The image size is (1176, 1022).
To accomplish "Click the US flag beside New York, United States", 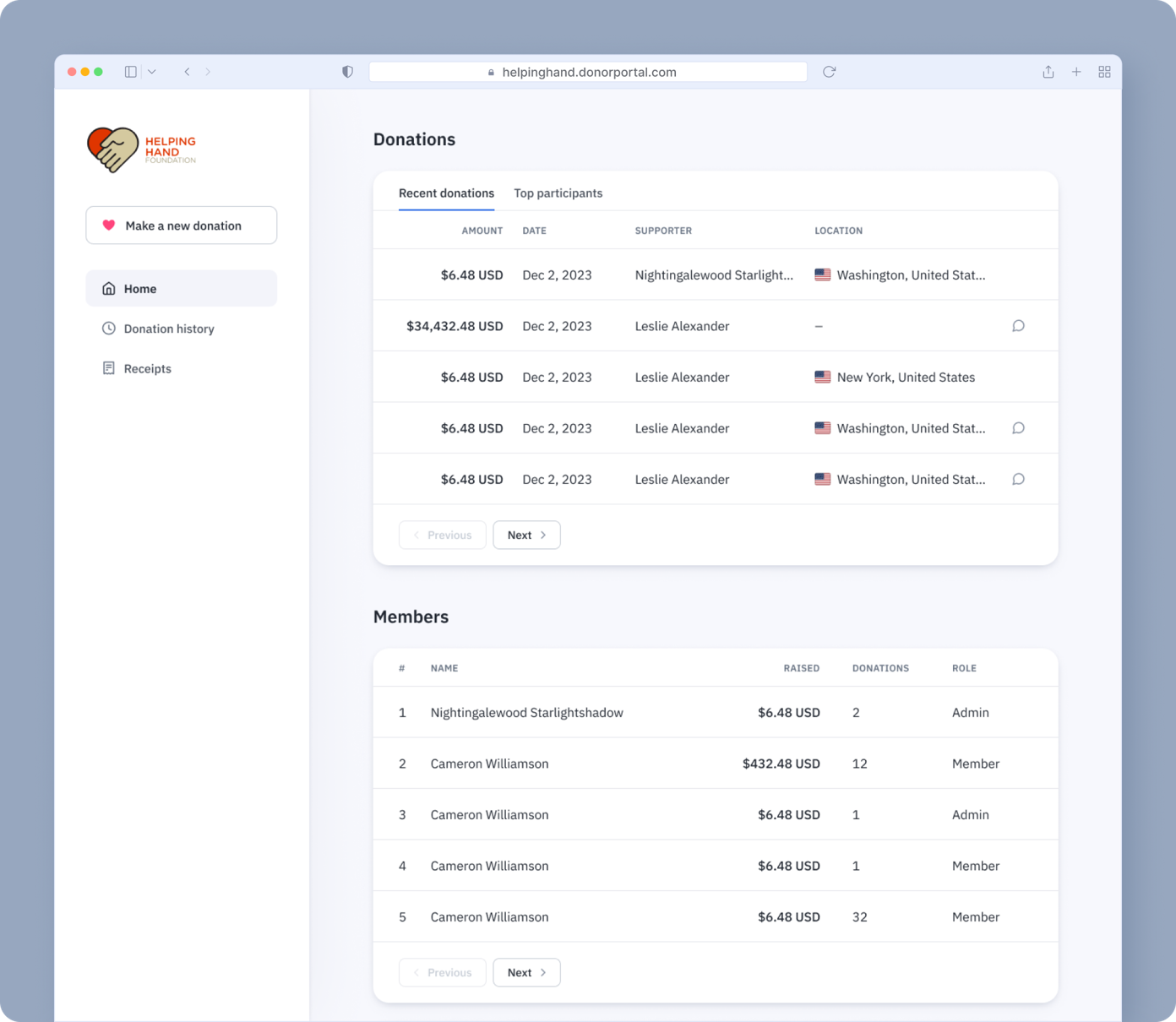I will (822, 377).
